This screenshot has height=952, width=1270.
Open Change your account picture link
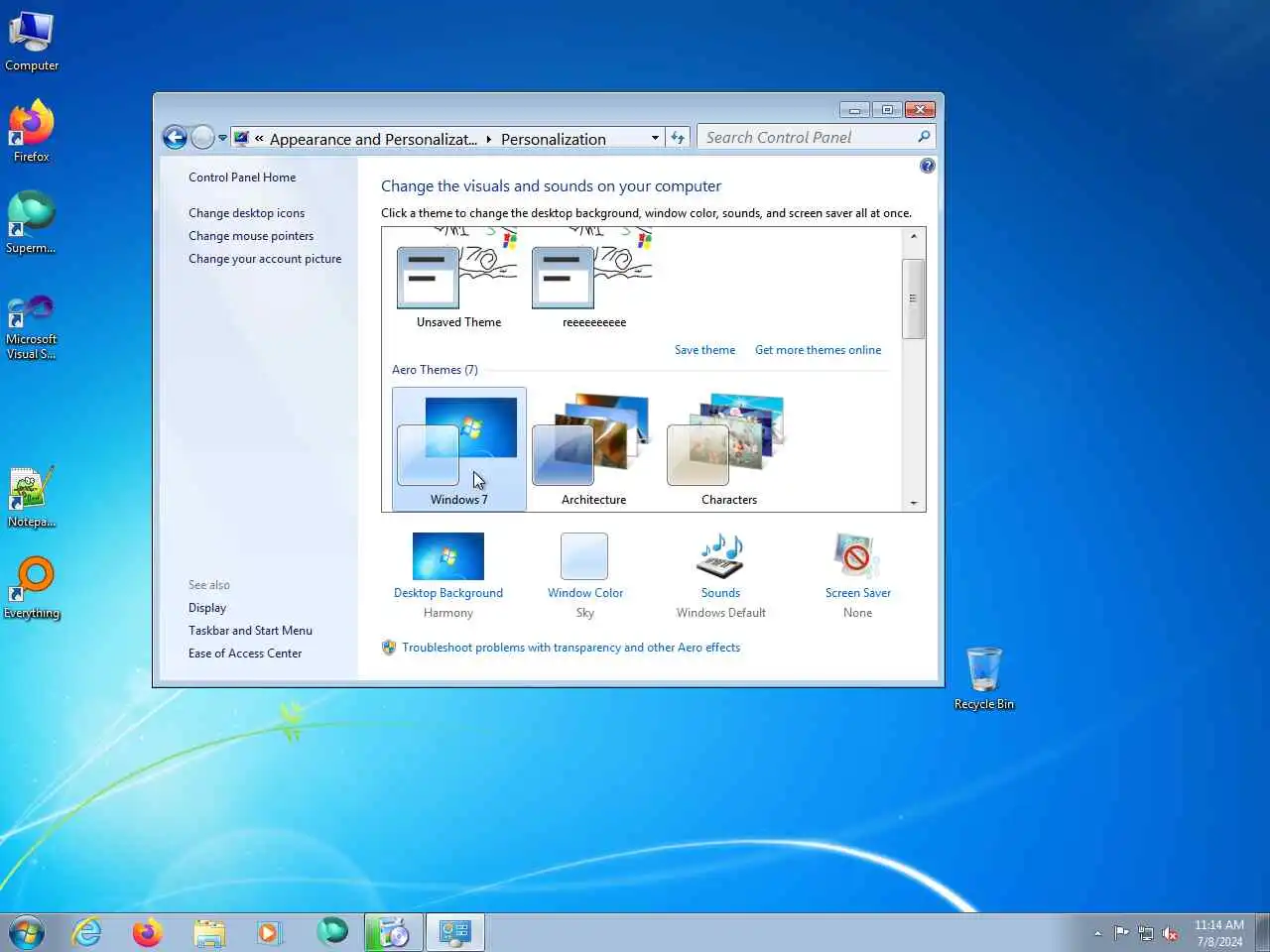[265, 259]
